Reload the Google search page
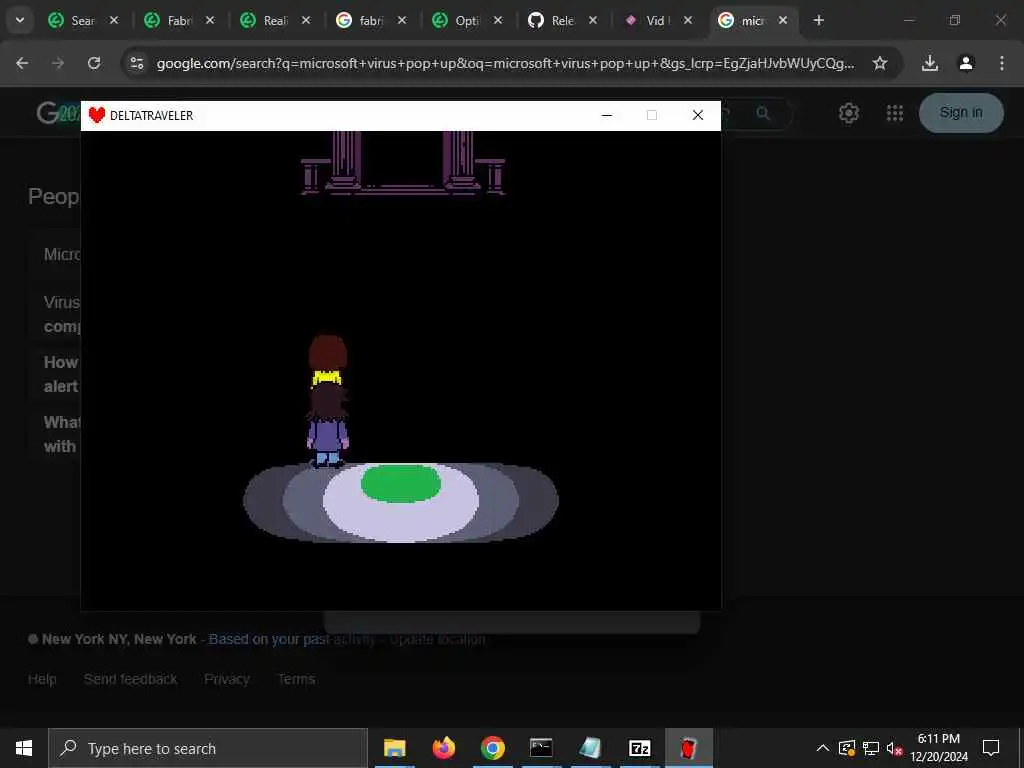Screen dimensions: 1024x768 [94, 63]
